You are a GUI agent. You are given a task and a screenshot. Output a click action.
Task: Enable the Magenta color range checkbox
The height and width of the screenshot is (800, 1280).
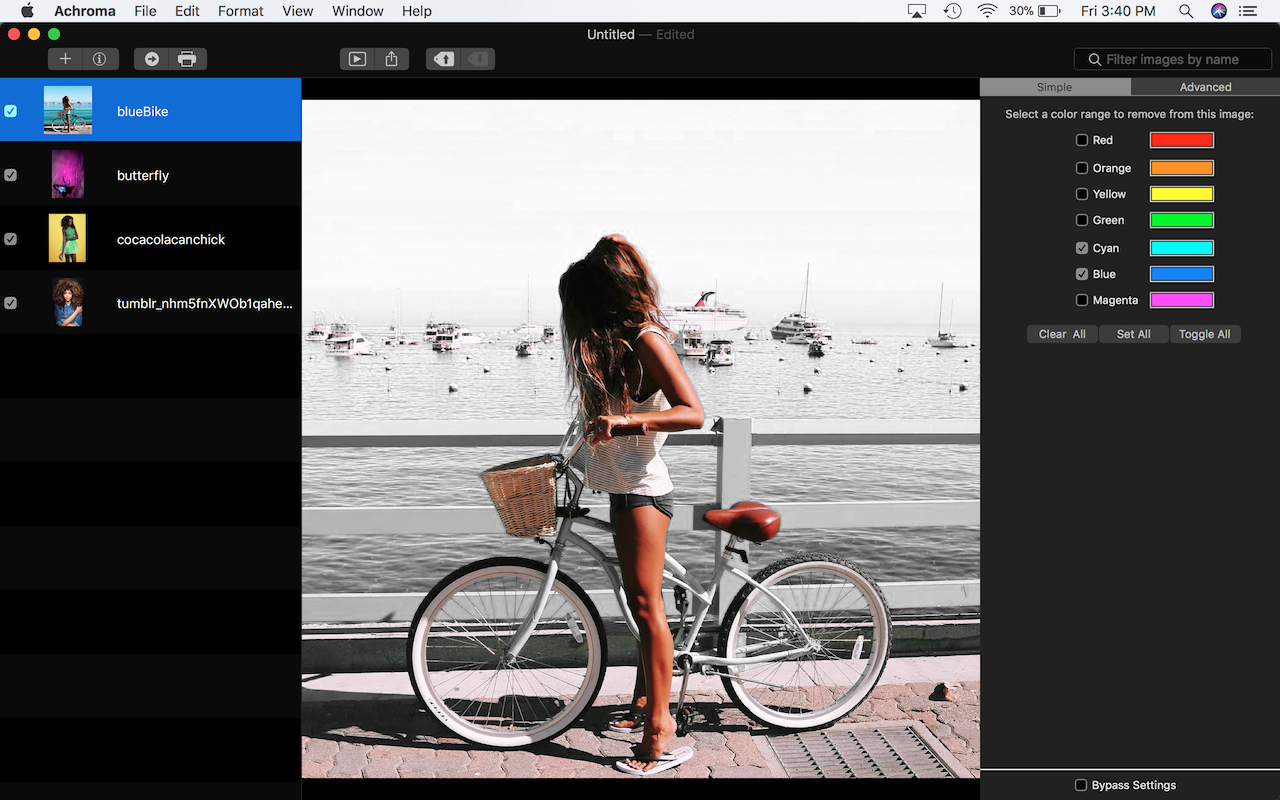coord(1082,300)
